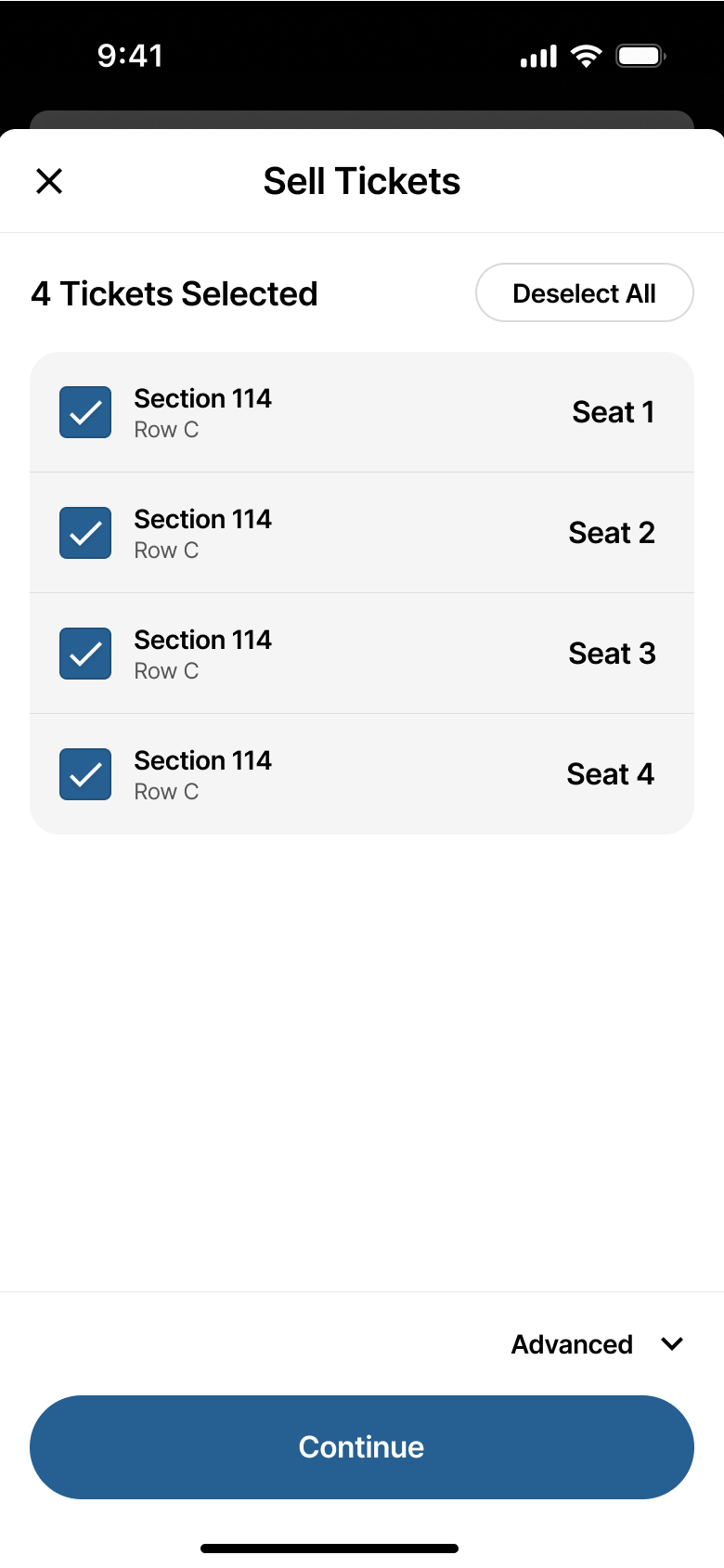The height and width of the screenshot is (1568, 724).
Task: Deselect the Seat 3 ticket checkbox
Action: click(85, 654)
